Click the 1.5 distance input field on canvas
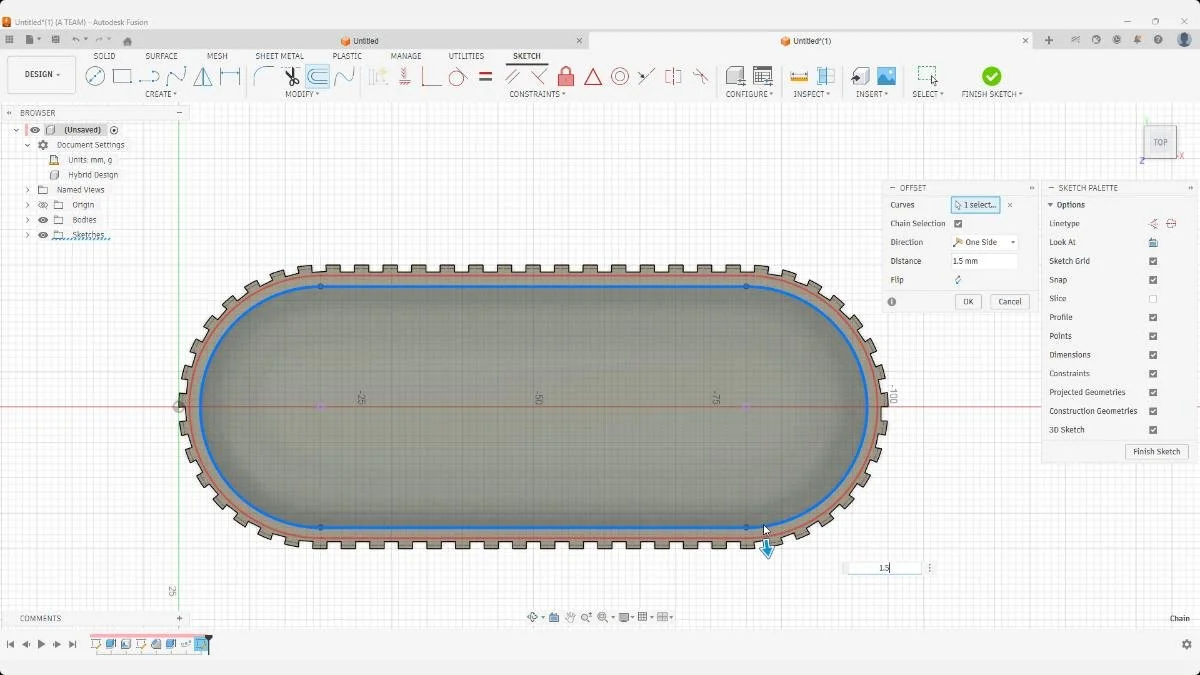Viewport: 1200px width, 675px height. tap(884, 567)
